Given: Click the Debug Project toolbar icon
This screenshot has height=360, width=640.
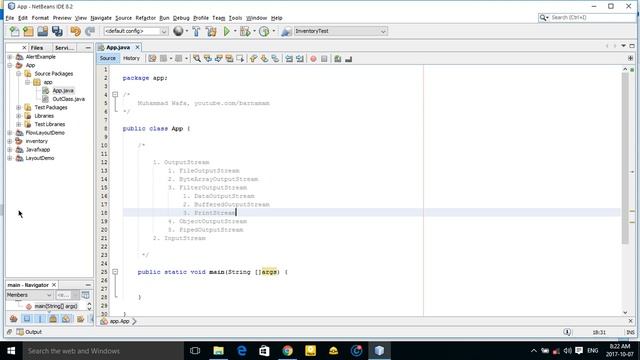Looking at the screenshot, I should tap(245, 31).
